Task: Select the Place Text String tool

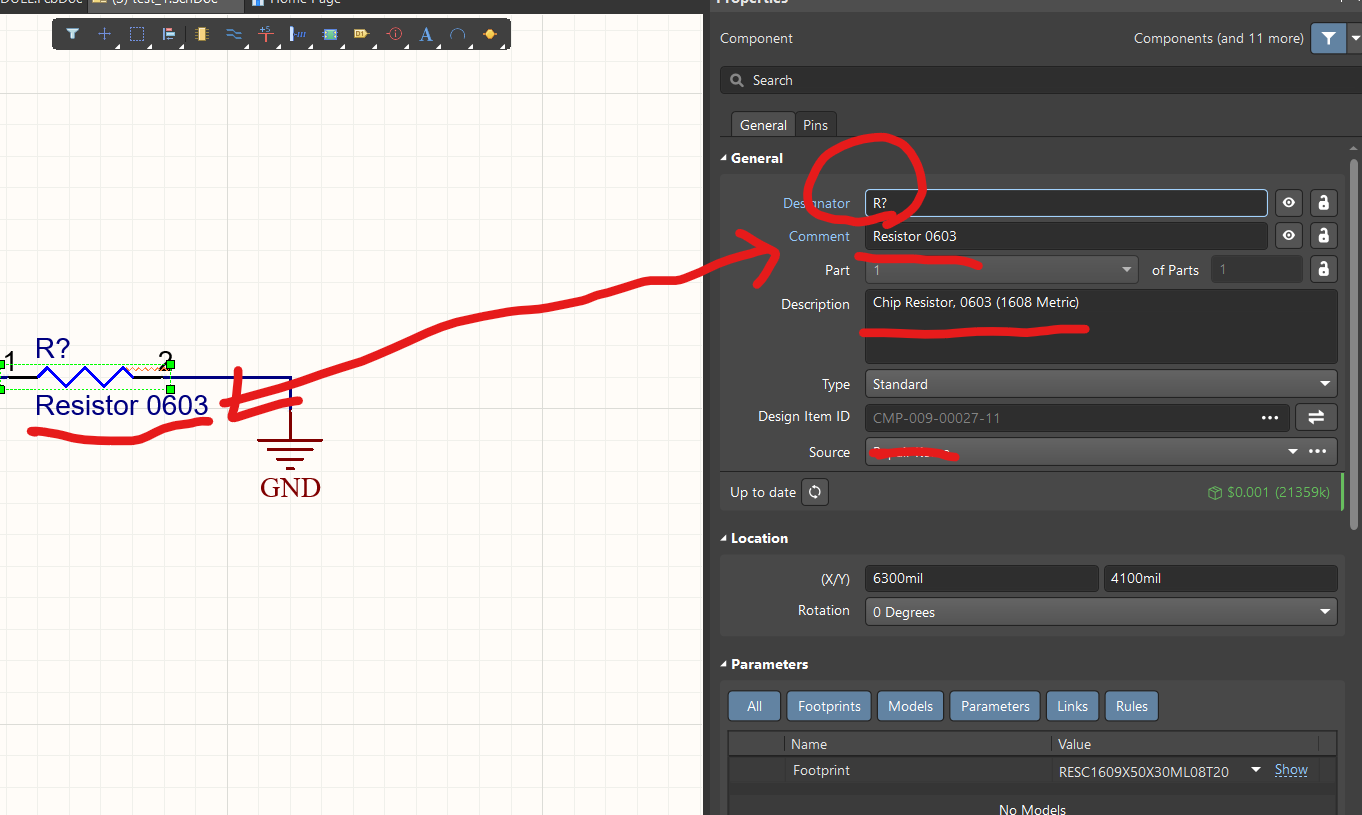Action: click(426, 34)
